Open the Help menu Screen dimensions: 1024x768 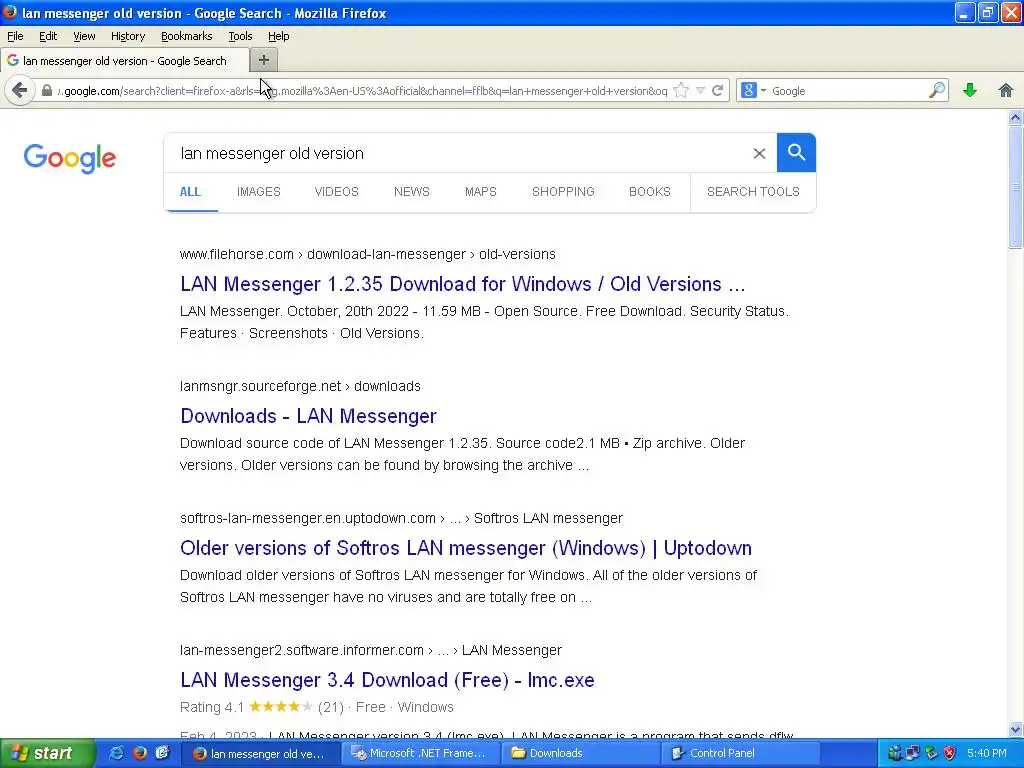pos(278,36)
